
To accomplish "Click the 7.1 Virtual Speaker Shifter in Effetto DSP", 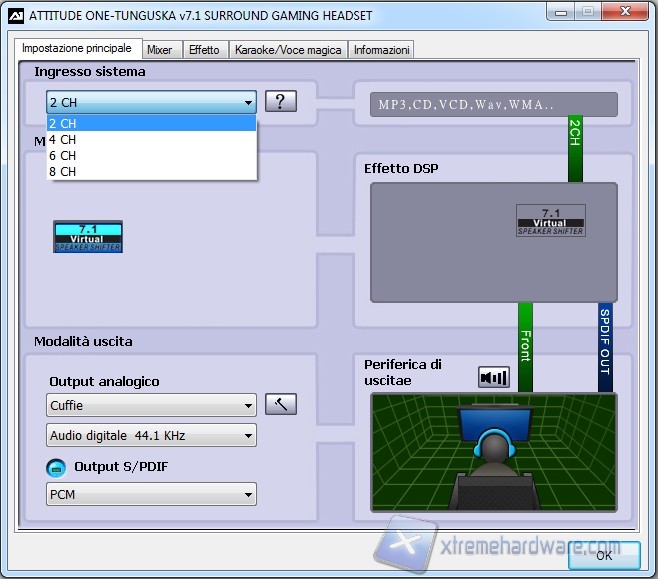I will [x=550, y=220].
